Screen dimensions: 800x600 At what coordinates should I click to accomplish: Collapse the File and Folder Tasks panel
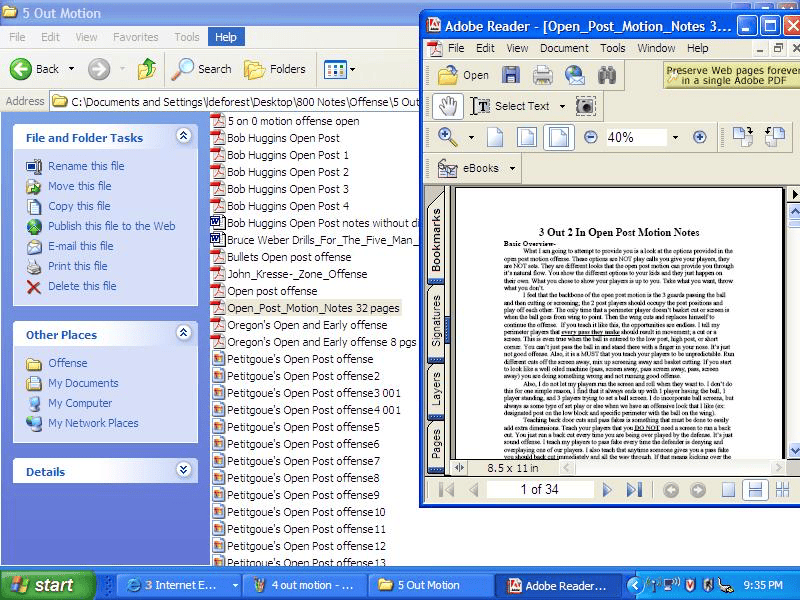tap(184, 136)
